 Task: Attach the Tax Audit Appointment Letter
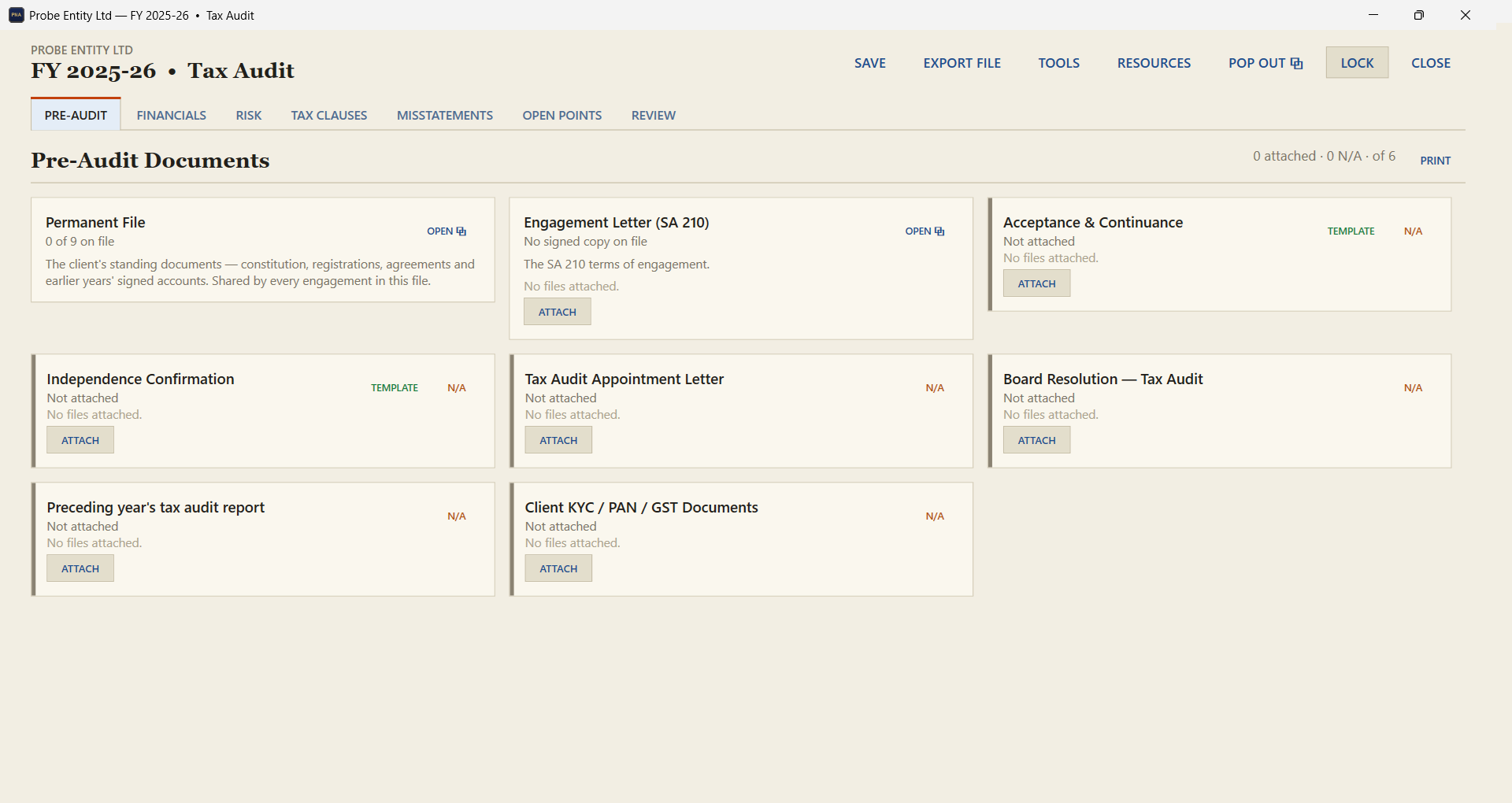[x=558, y=440]
